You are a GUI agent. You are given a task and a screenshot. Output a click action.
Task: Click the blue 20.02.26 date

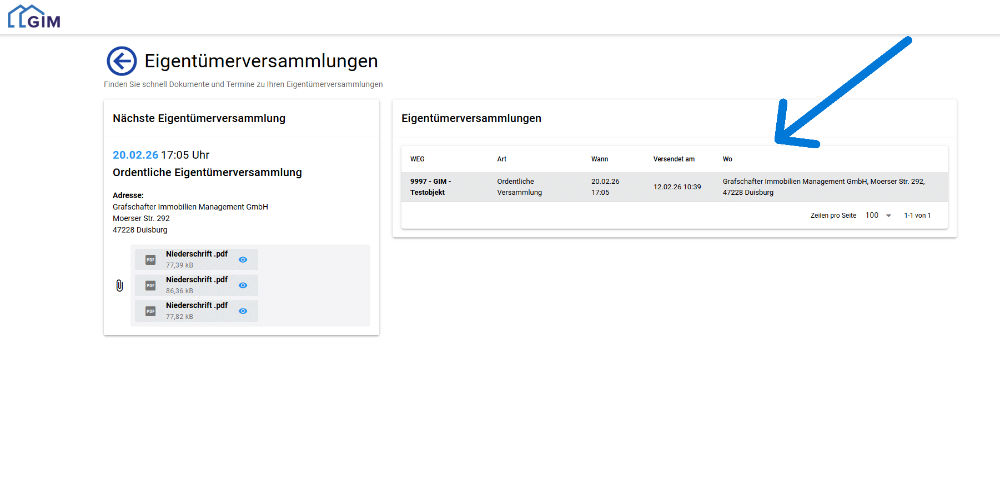tap(135, 155)
